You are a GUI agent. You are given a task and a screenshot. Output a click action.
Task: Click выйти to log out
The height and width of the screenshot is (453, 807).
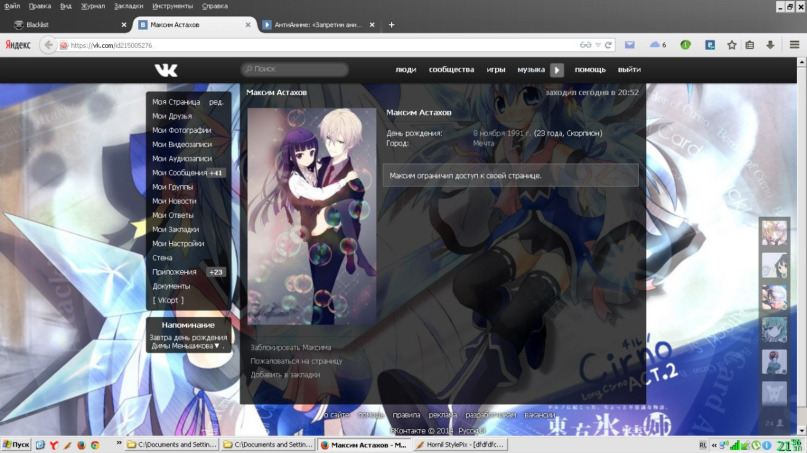[x=629, y=69]
